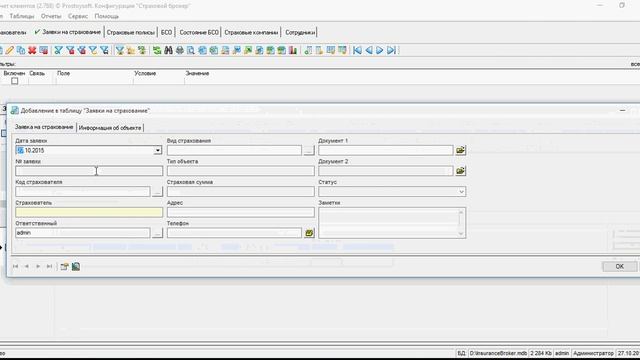The width and height of the screenshot is (640, 360).
Task: Click the yellow Страхователь field
Action: pyautogui.click(x=89, y=212)
